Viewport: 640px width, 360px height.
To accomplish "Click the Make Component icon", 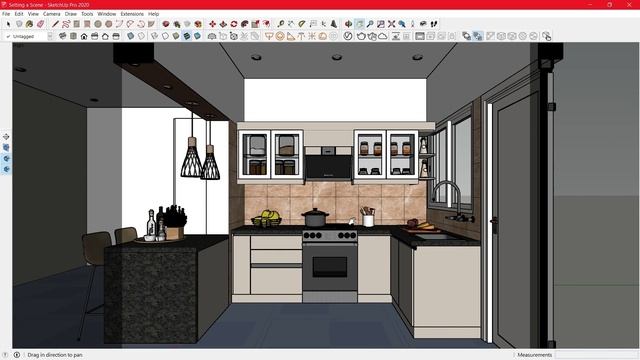I will [19, 24].
